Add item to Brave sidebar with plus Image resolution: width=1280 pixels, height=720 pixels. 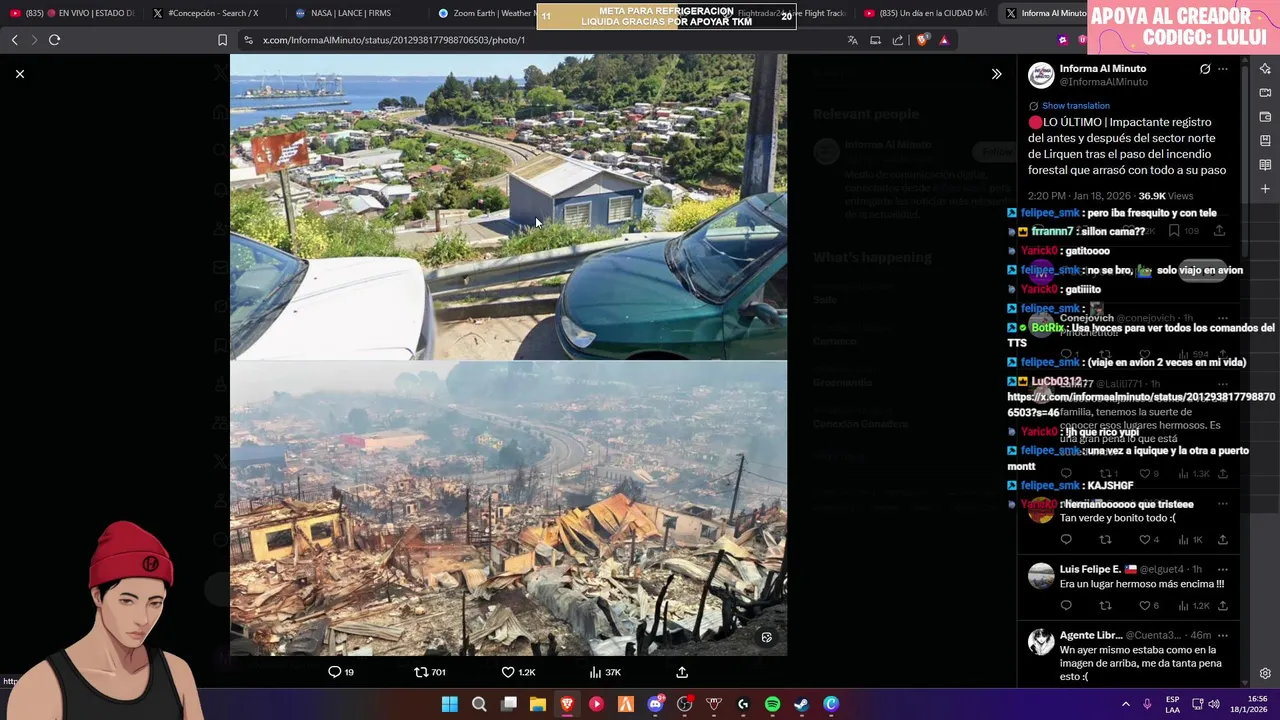(x=1265, y=189)
